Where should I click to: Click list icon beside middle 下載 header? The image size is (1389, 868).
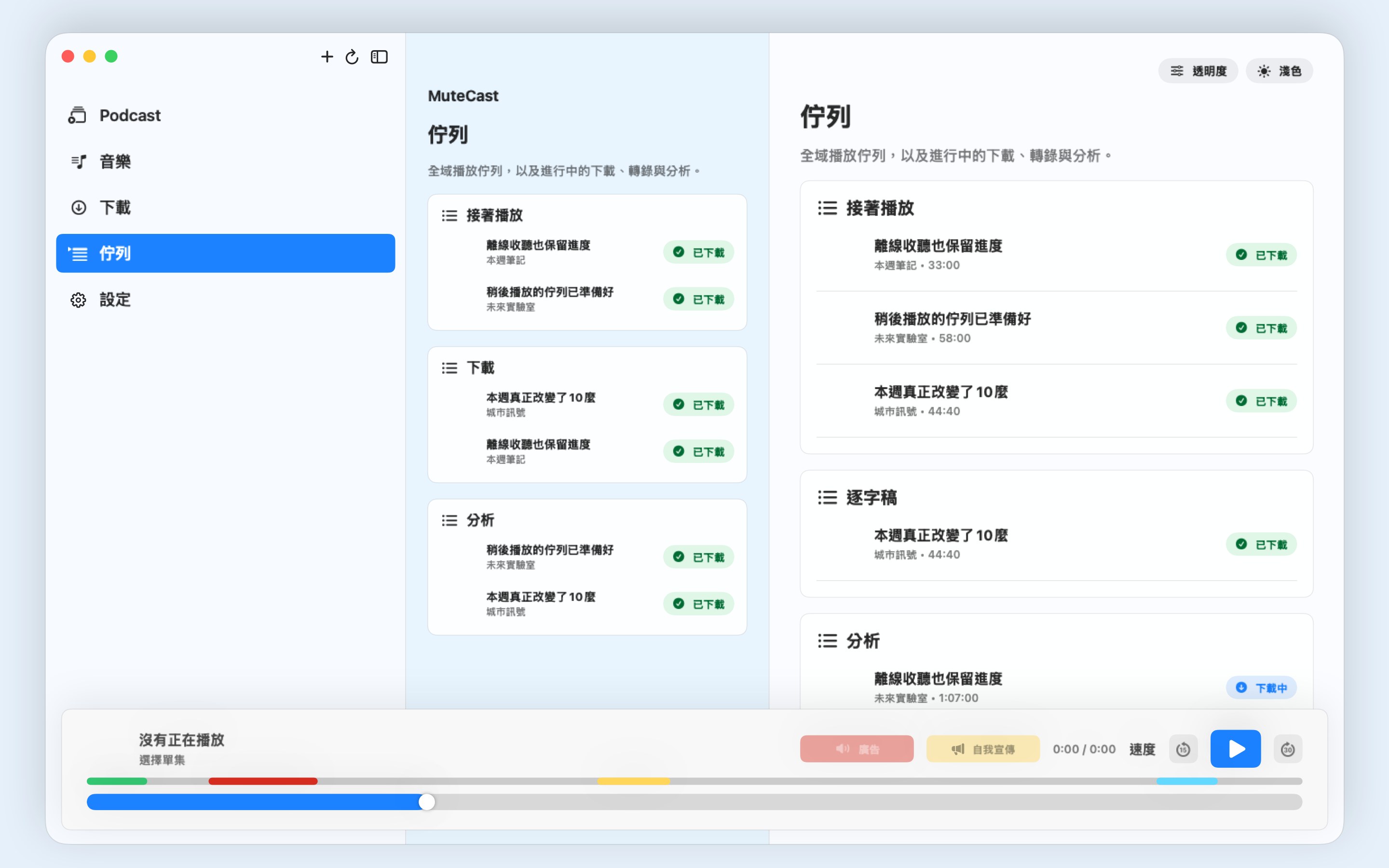[449, 368]
